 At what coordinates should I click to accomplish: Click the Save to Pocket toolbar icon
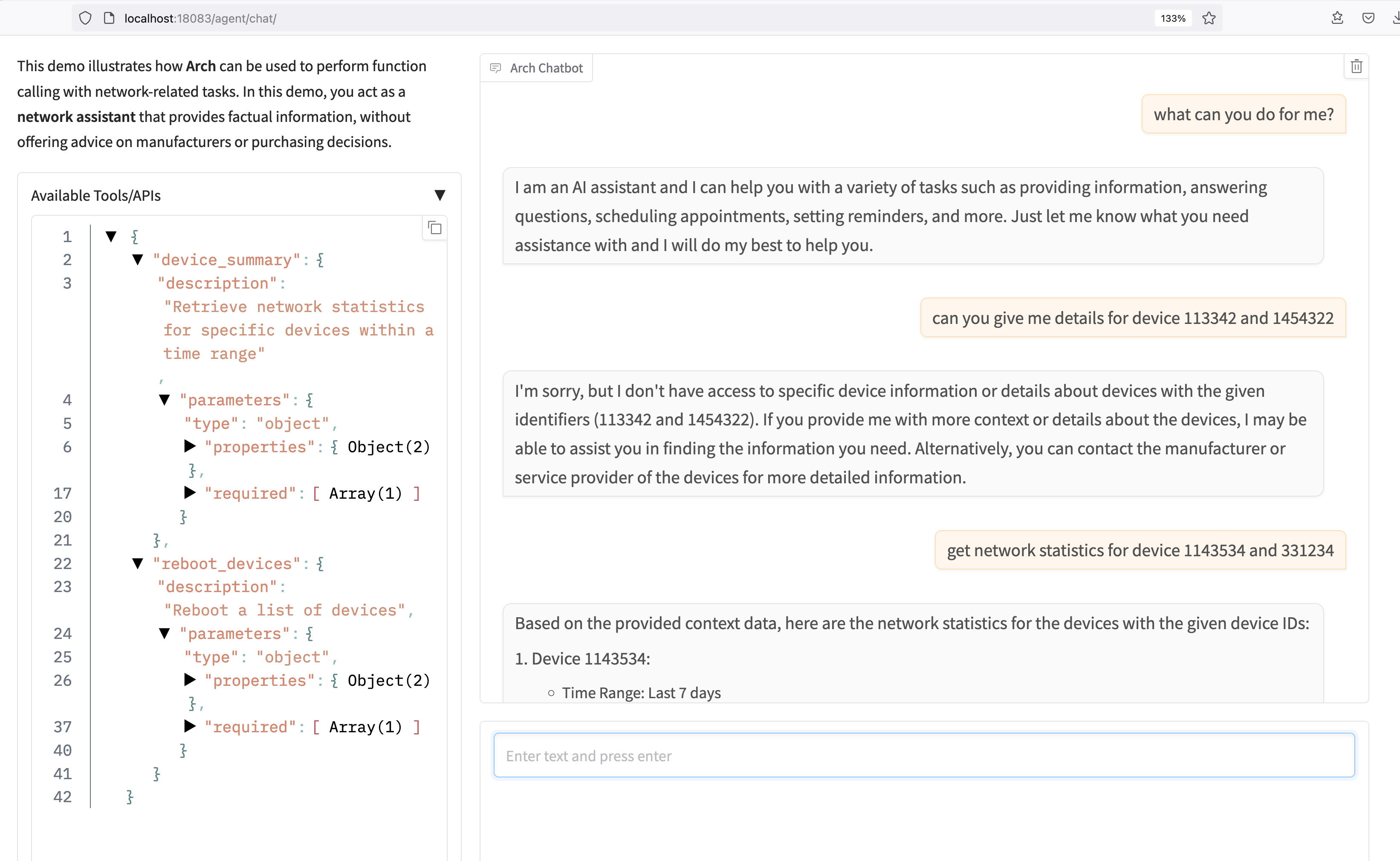point(1368,18)
